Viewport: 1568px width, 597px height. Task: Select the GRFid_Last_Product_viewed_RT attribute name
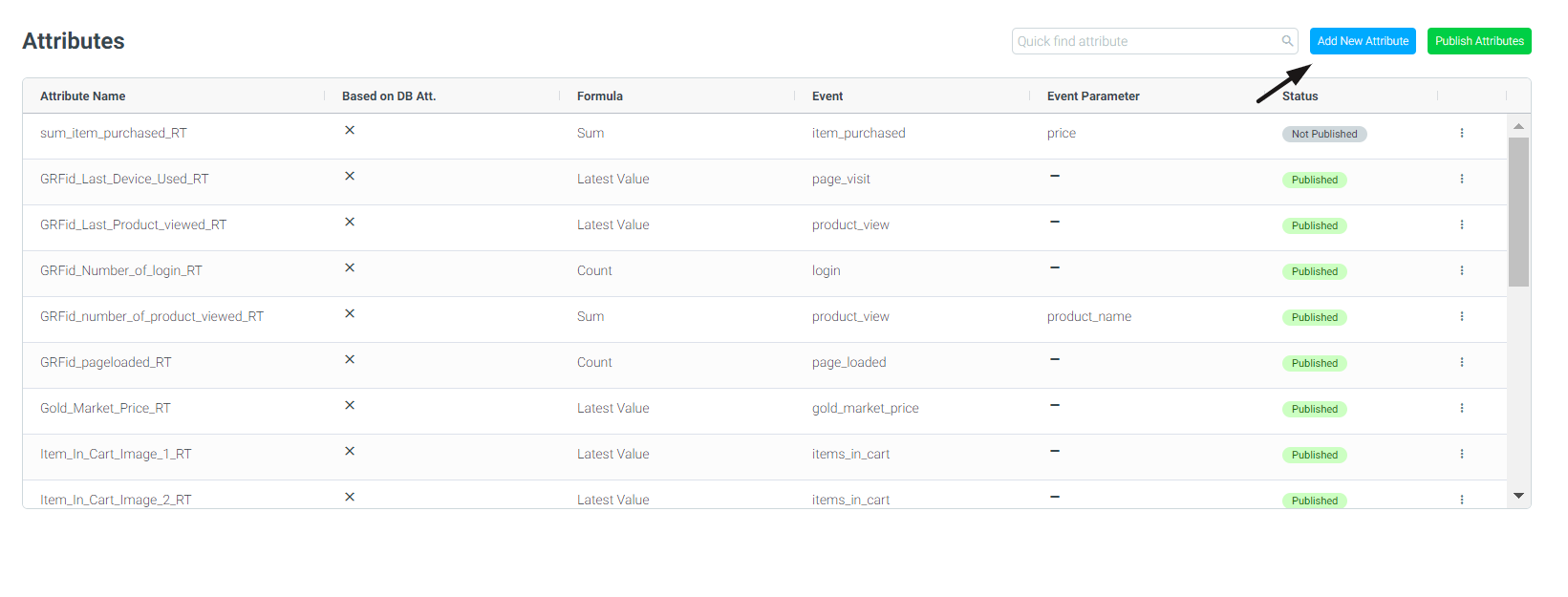point(134,224)
